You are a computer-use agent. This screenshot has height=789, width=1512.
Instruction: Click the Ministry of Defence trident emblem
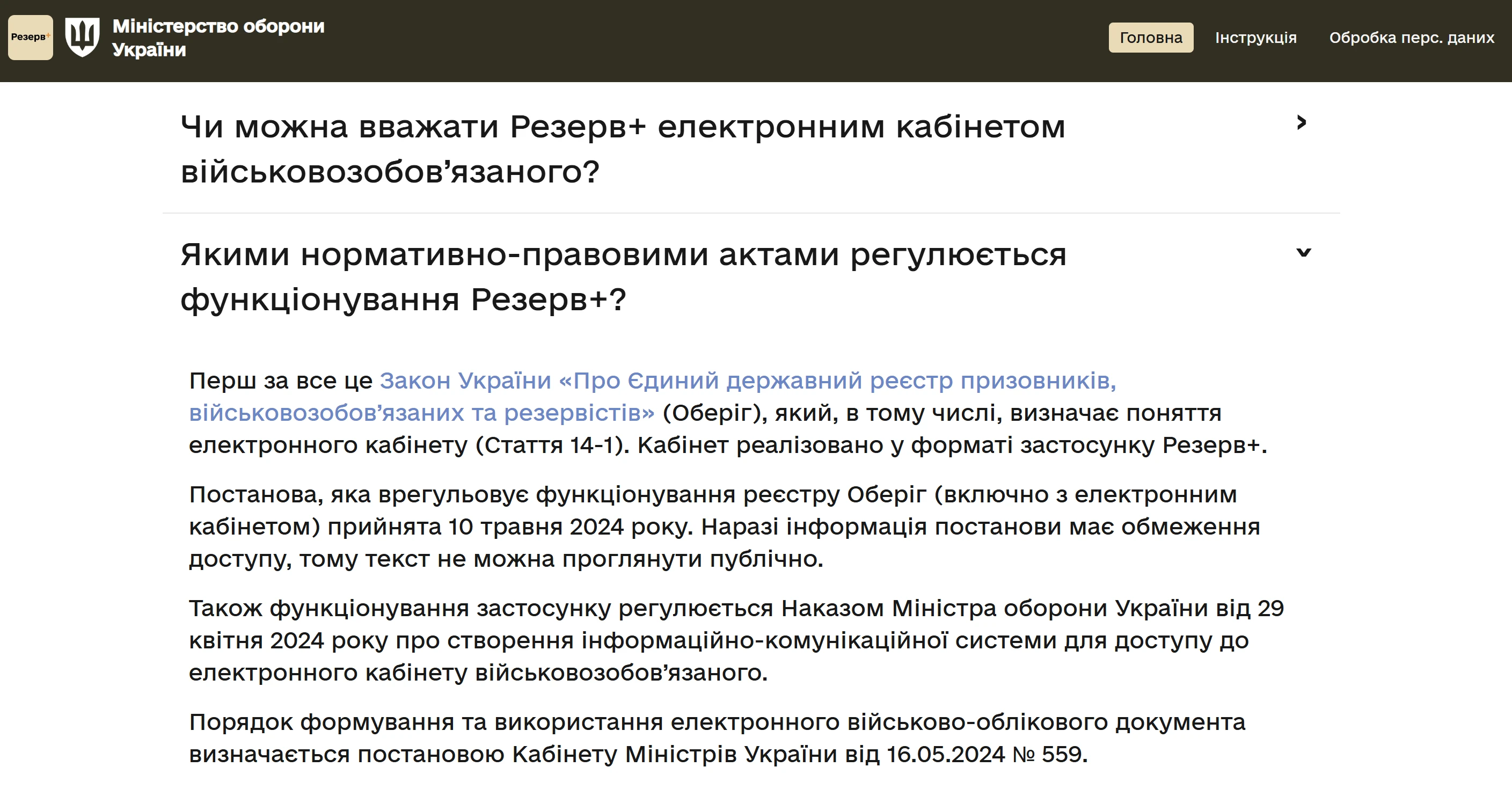click(82, 38)
